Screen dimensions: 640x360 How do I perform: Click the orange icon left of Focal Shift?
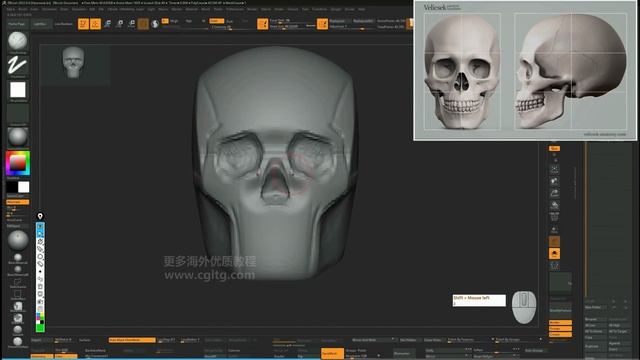click(262, 24)
